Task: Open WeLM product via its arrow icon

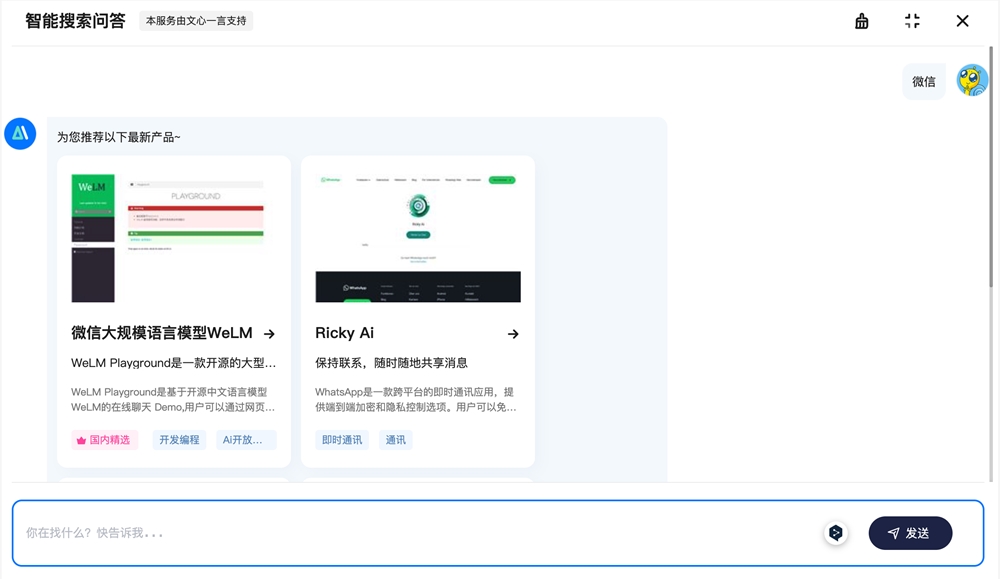Action: [x=268, y=334]
